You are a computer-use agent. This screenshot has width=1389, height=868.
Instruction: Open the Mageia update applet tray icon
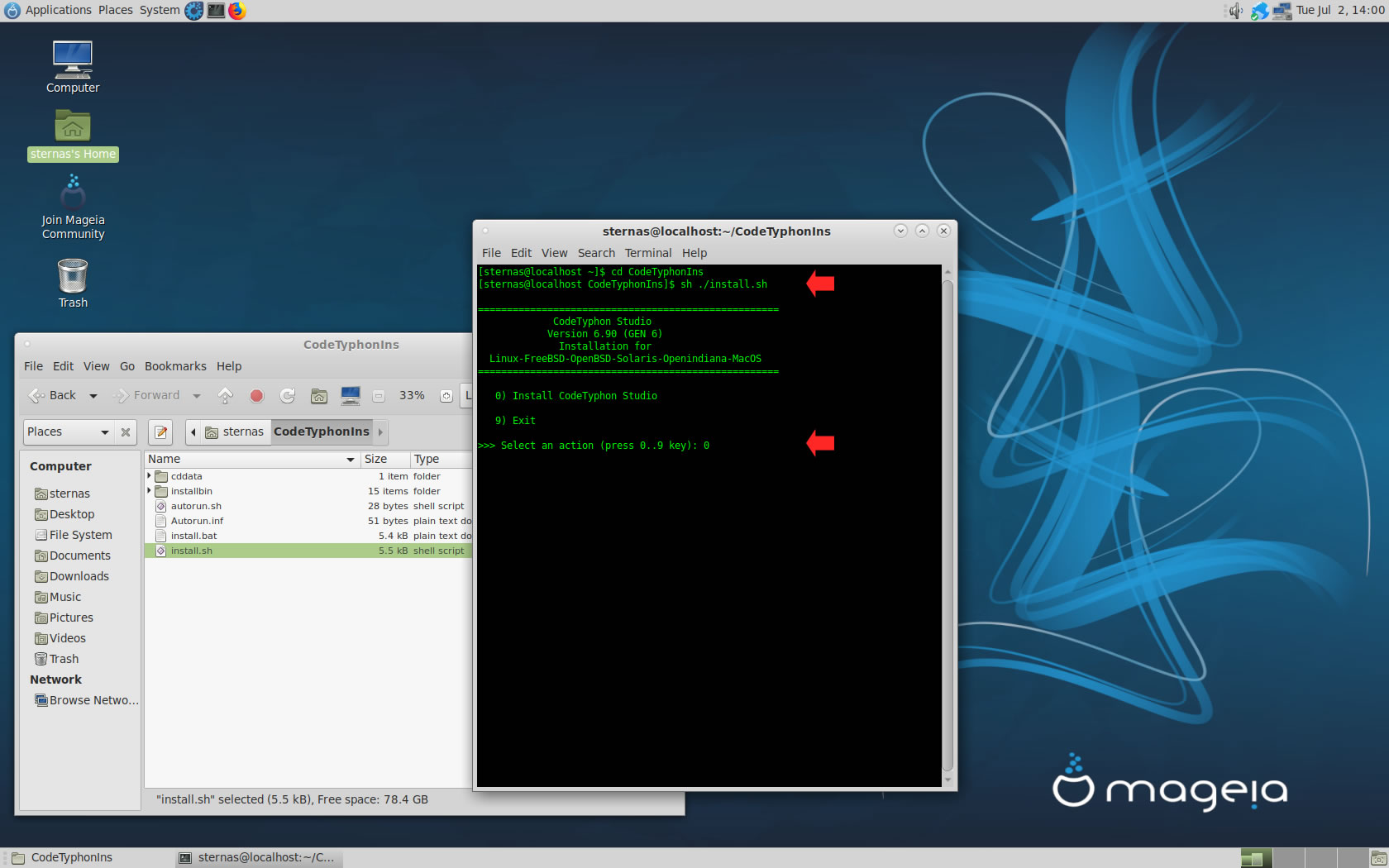1259,11
